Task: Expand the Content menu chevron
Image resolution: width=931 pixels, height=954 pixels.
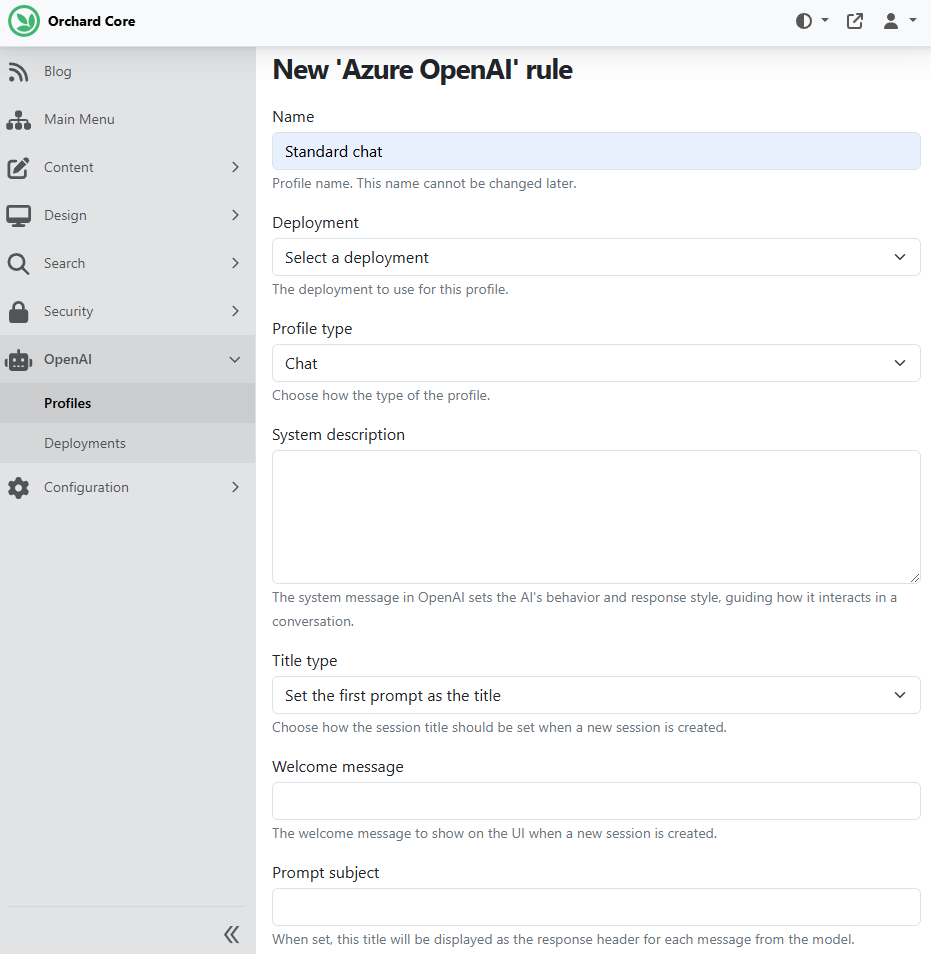Action: click(235, 167)
